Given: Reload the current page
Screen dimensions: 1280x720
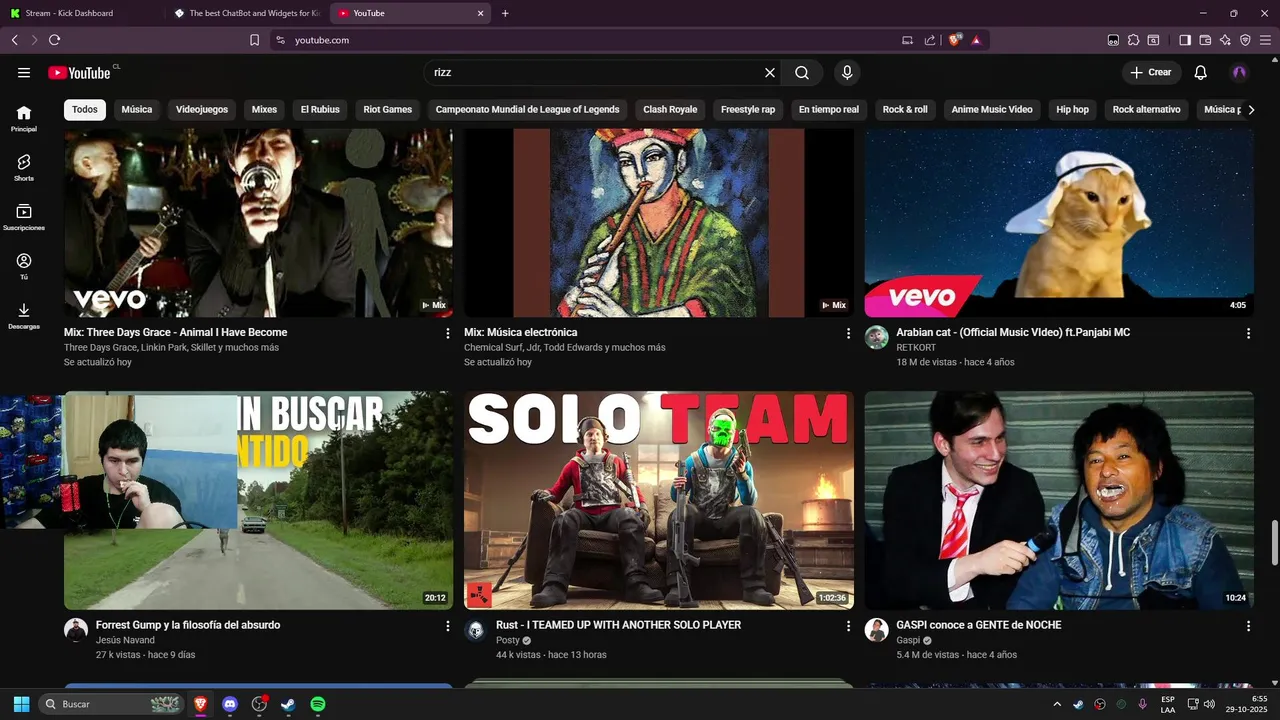Looking at the screenshot, I should 54,40.
